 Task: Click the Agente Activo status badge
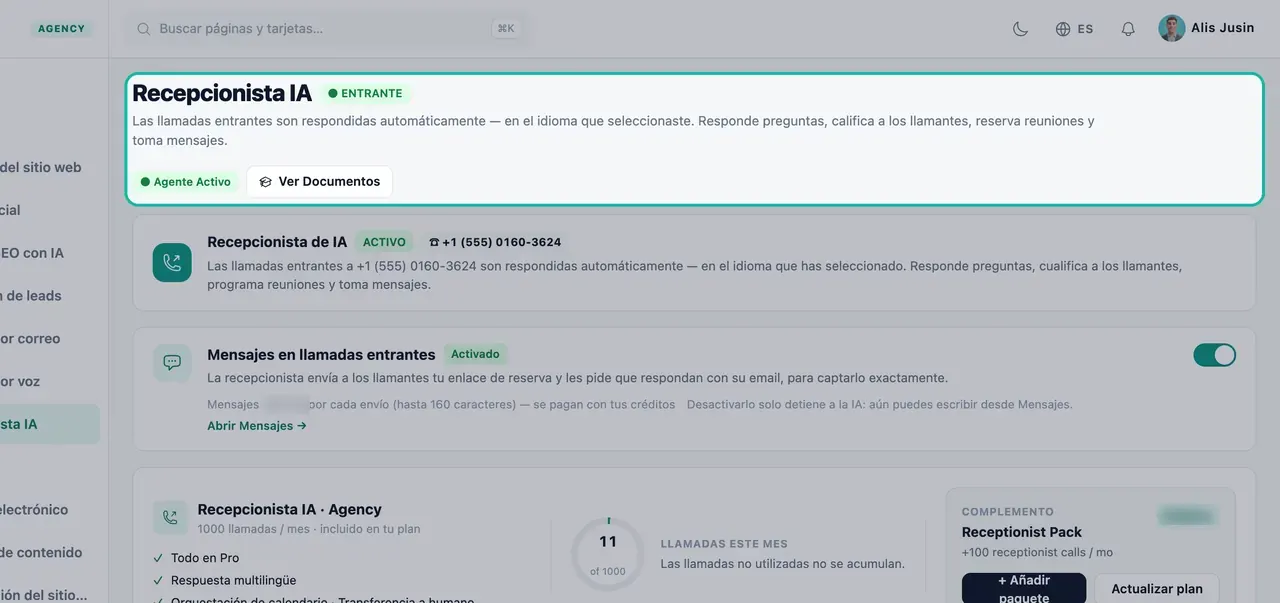(186, 182)
